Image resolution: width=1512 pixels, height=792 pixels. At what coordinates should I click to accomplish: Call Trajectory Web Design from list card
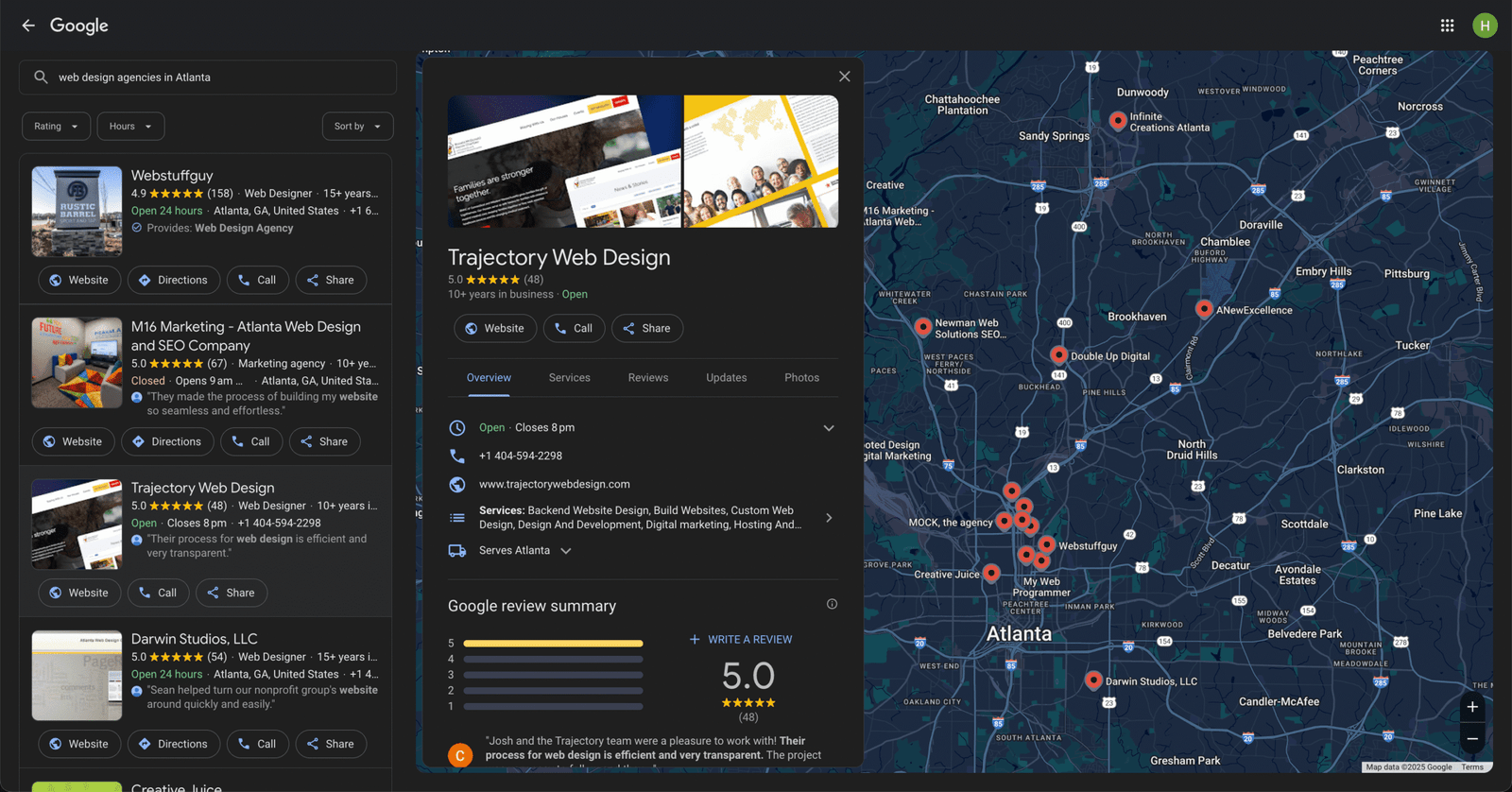click(158, 593)
